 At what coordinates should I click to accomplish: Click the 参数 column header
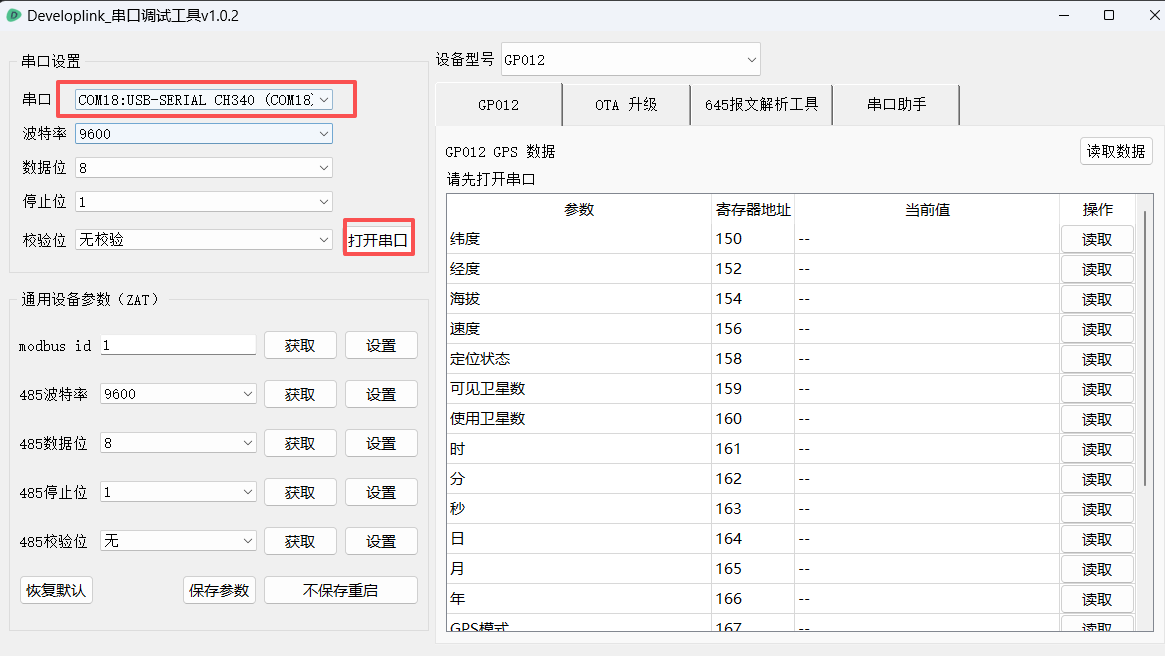pos(579,210)
